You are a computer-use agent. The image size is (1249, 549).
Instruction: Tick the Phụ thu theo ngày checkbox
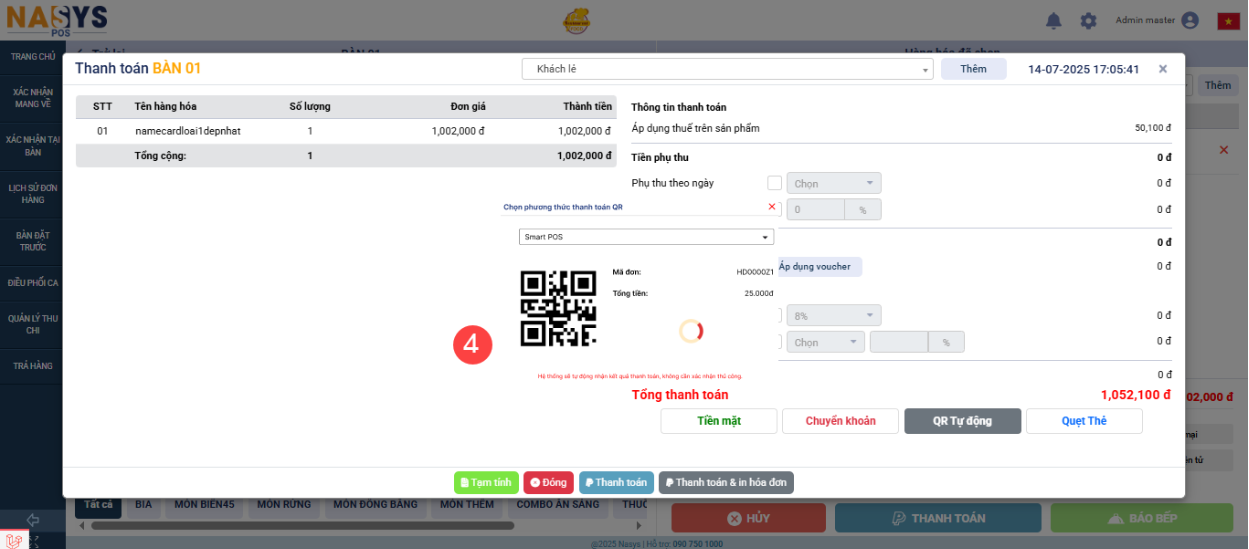click(x=774, y=183)
